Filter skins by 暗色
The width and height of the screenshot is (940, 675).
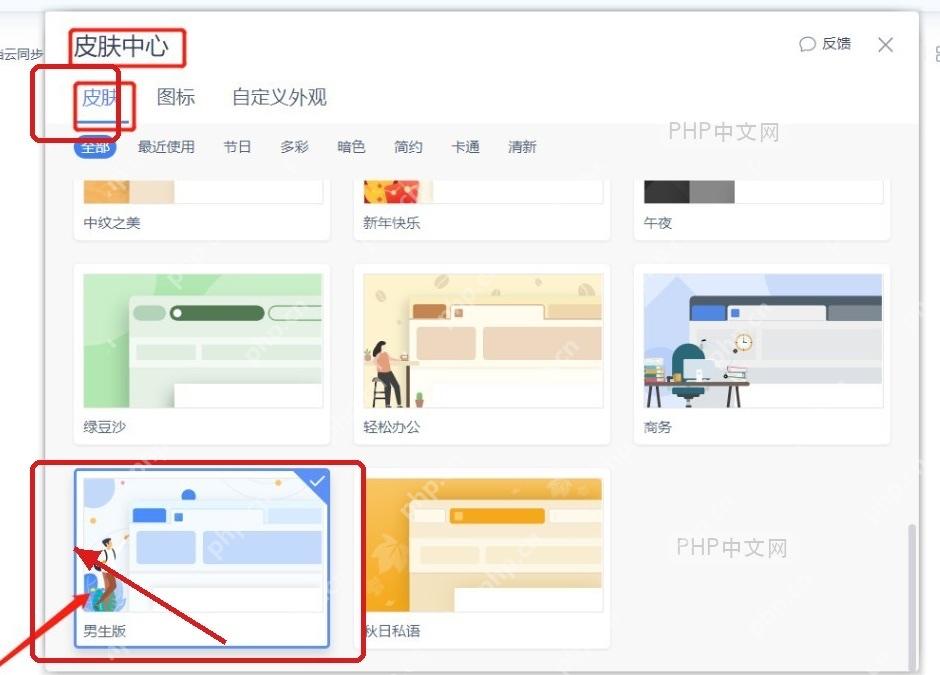[x=351, y=147]
